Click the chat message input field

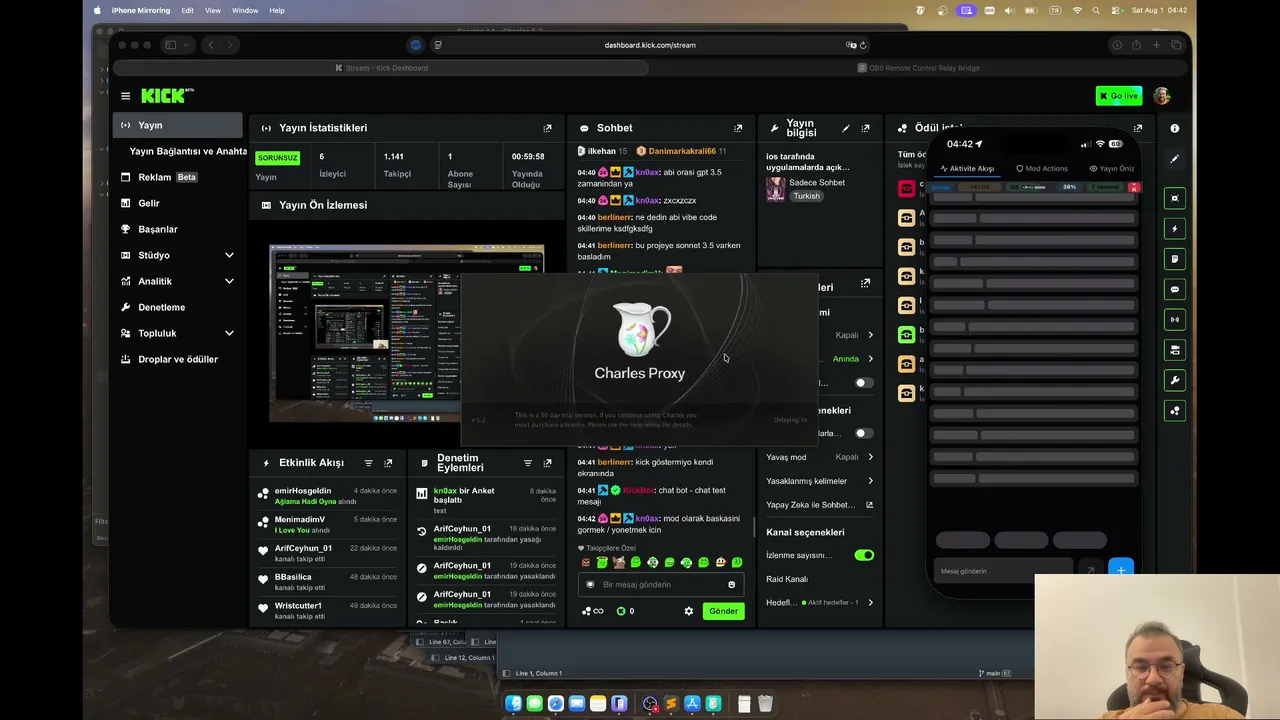click(661, 585)
